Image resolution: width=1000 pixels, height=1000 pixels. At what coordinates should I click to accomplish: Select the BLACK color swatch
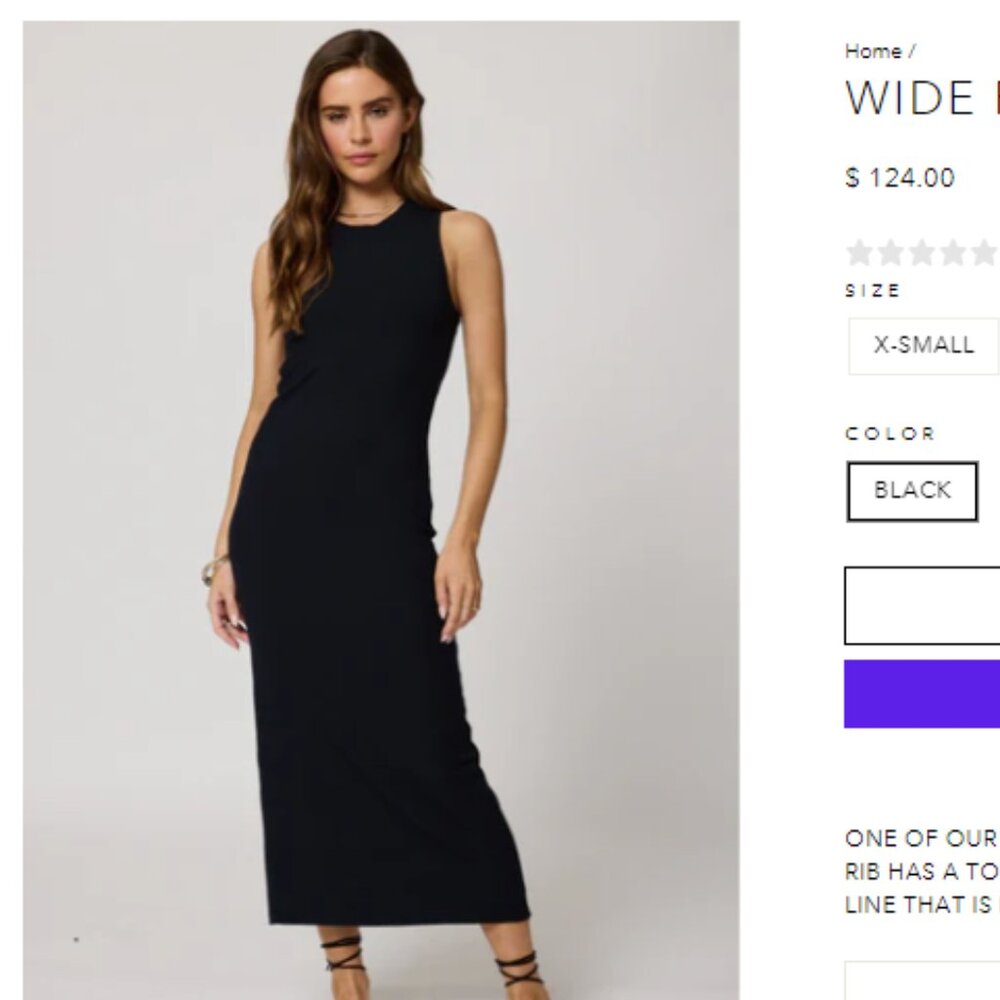coord(912,489)
